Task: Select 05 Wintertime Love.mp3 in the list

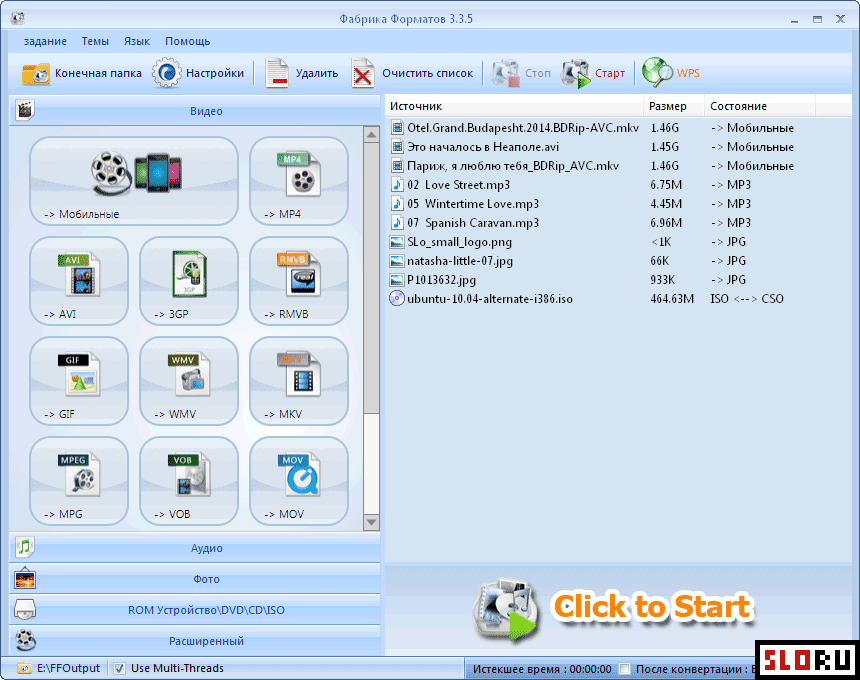Action: pos(473,204)
